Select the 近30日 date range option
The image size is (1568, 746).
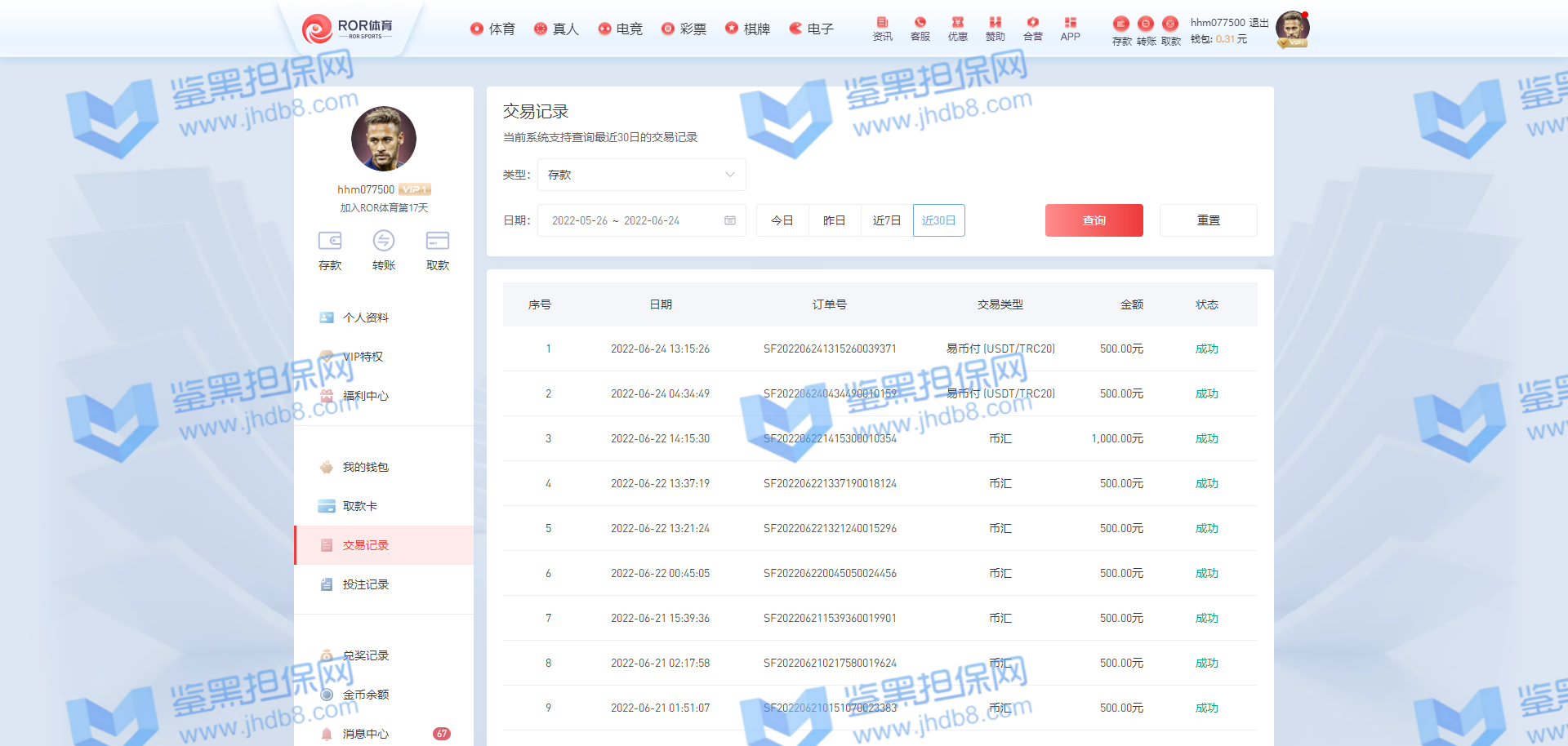pos(938,220)
